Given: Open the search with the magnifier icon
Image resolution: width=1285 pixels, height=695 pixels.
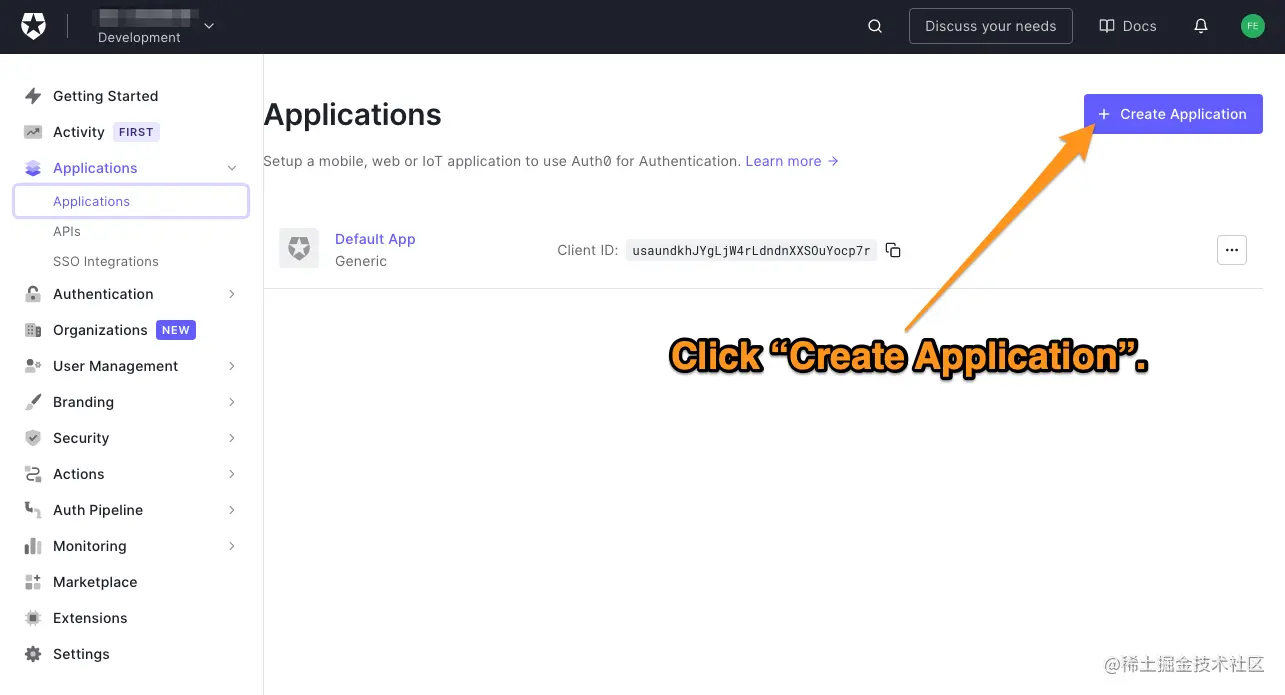Looking at the screenshot, I should tap(874, 26).
